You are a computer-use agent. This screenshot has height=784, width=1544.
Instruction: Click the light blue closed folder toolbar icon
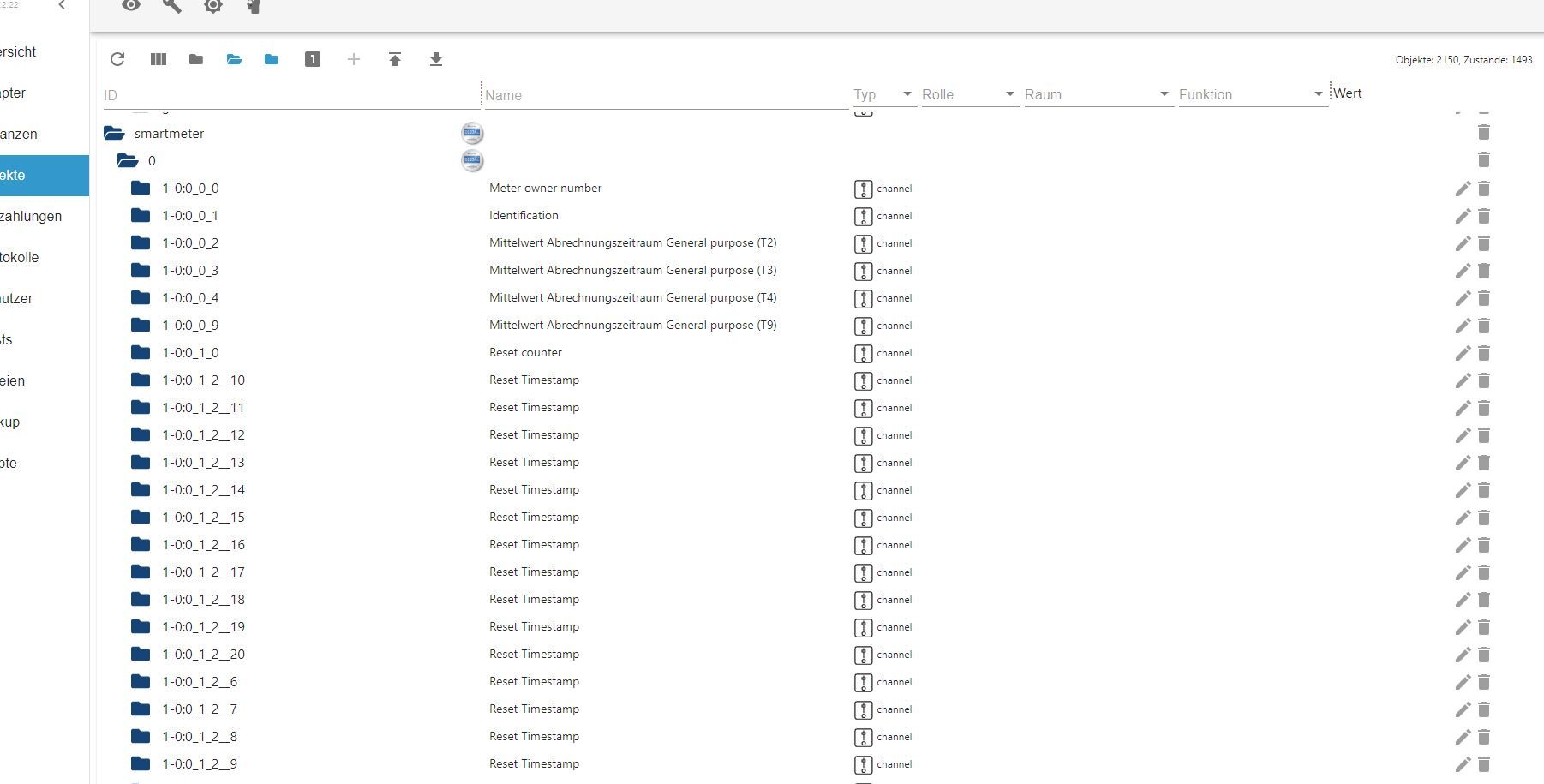tap(272, 59)
